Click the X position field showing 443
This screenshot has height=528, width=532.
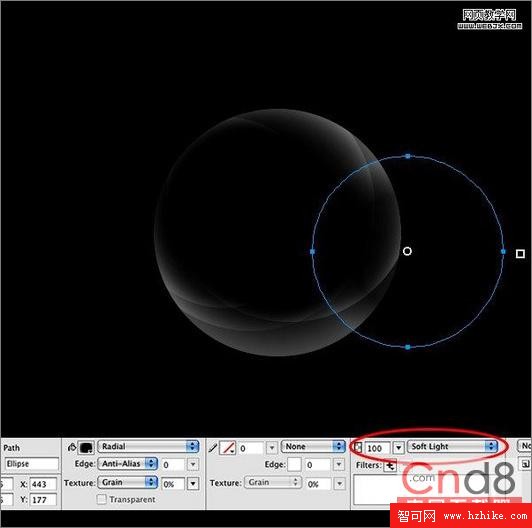coord(43,484)
